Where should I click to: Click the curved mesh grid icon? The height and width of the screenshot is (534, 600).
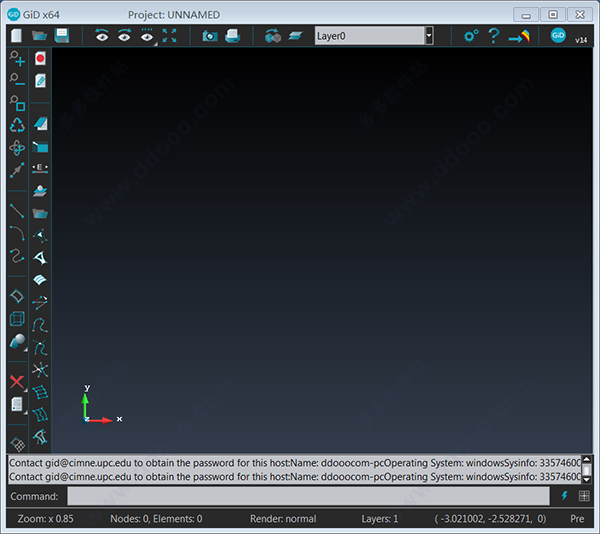click(x=40, y=392)
